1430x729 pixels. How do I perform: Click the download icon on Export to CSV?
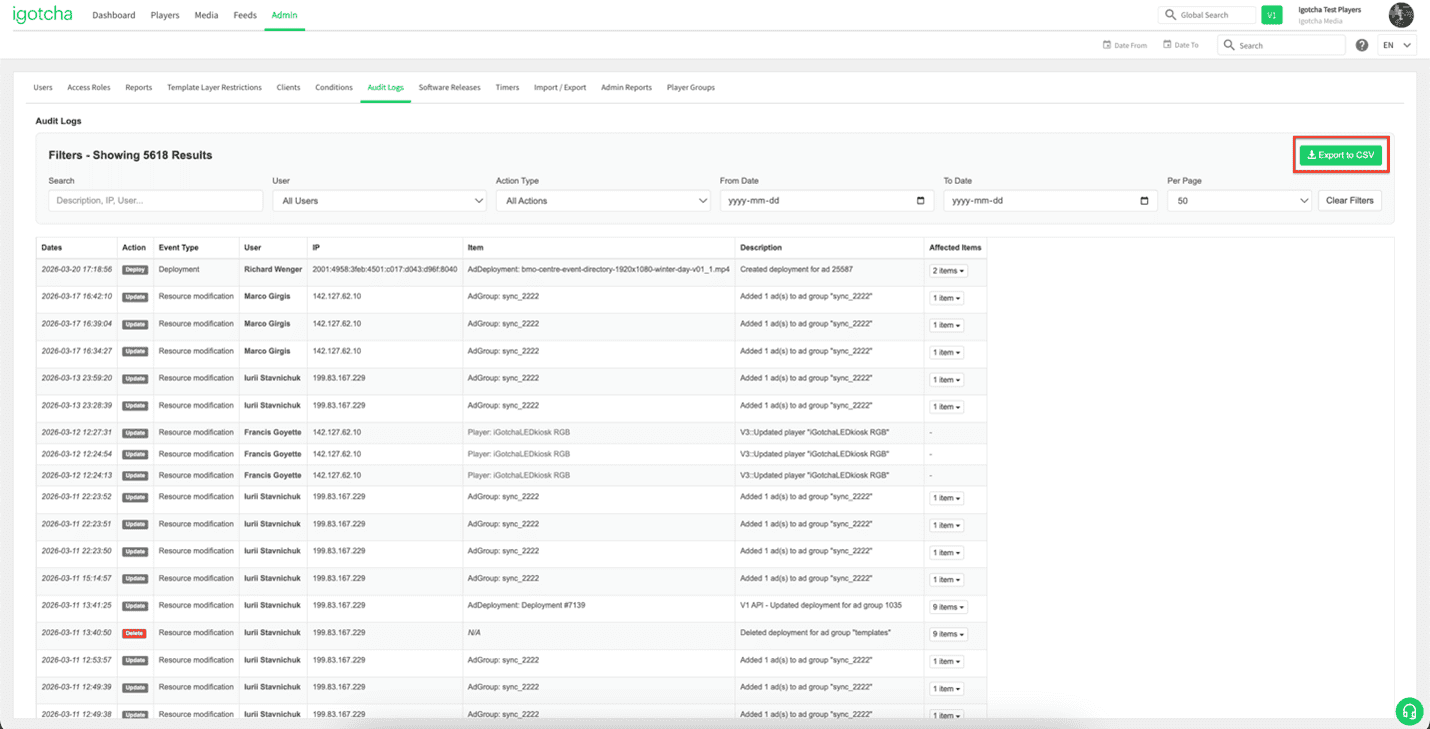click(1311, 154)
